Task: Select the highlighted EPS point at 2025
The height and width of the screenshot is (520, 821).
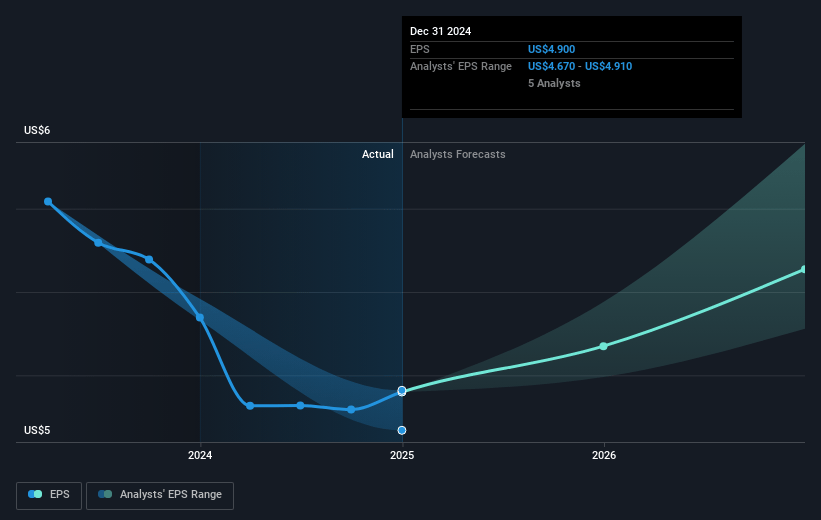Action: (402, 391)
